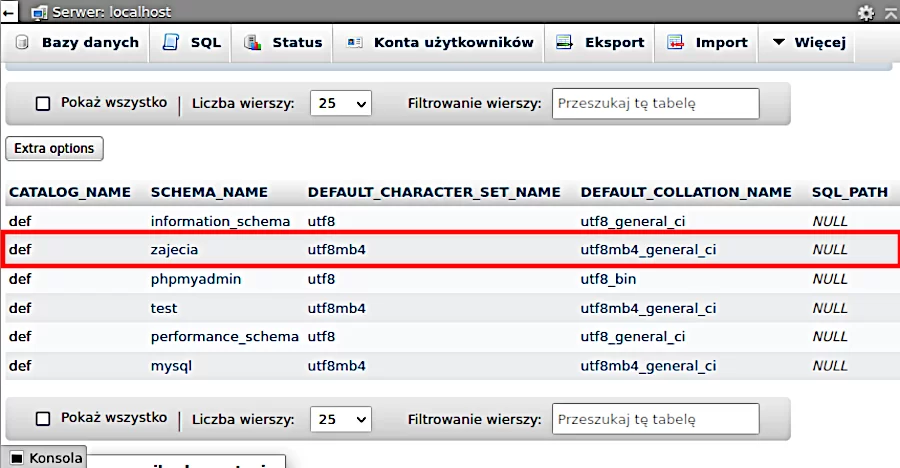
Task: Open bottom Liczba wierszy dropdown
Action: (x=341, y=420)
